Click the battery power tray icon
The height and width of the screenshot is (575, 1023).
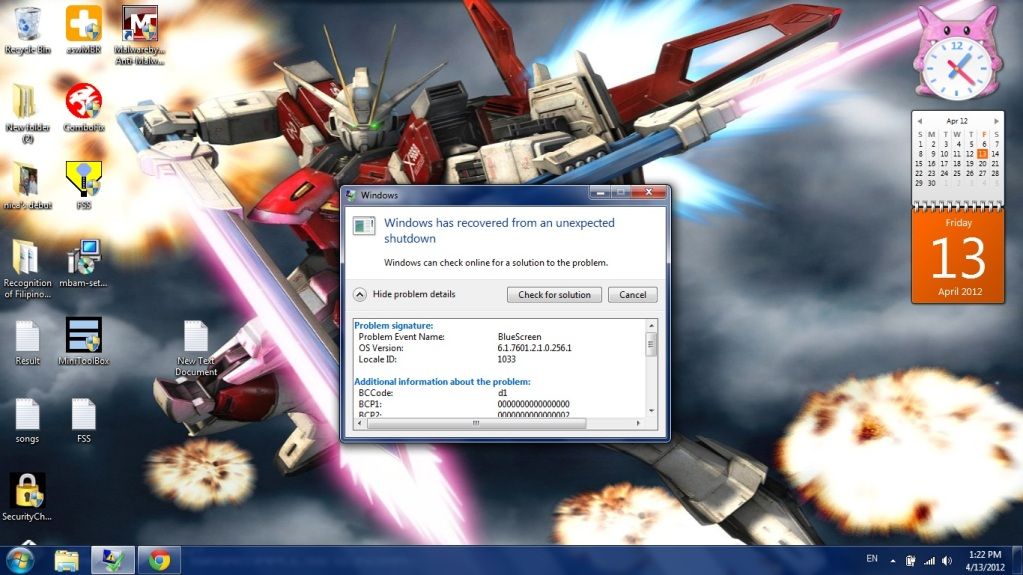pos(911,561)
